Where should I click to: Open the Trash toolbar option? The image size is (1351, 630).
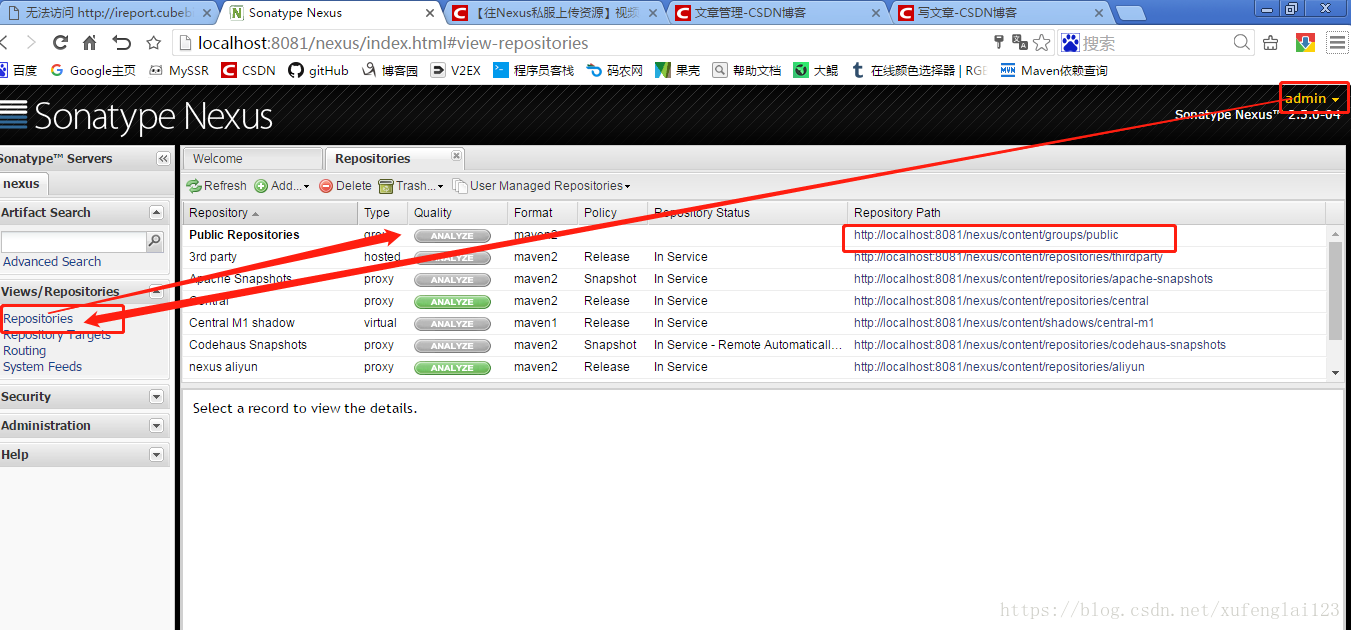[411, 186]
